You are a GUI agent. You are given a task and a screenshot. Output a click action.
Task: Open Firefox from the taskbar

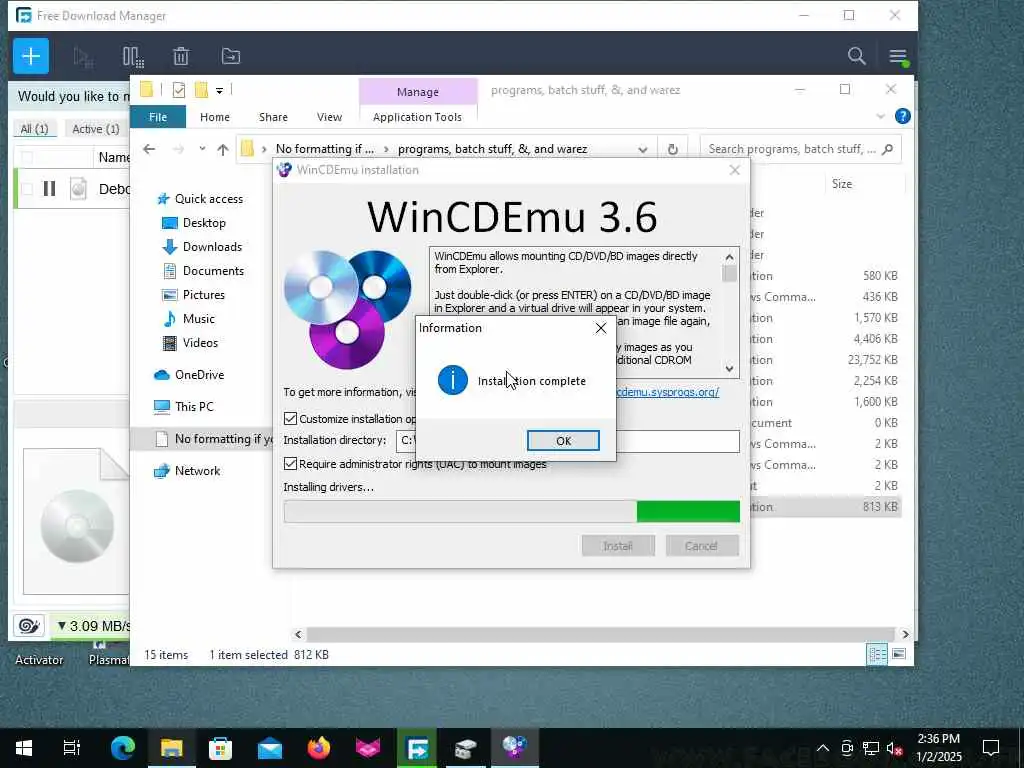(x=319, y=748)
